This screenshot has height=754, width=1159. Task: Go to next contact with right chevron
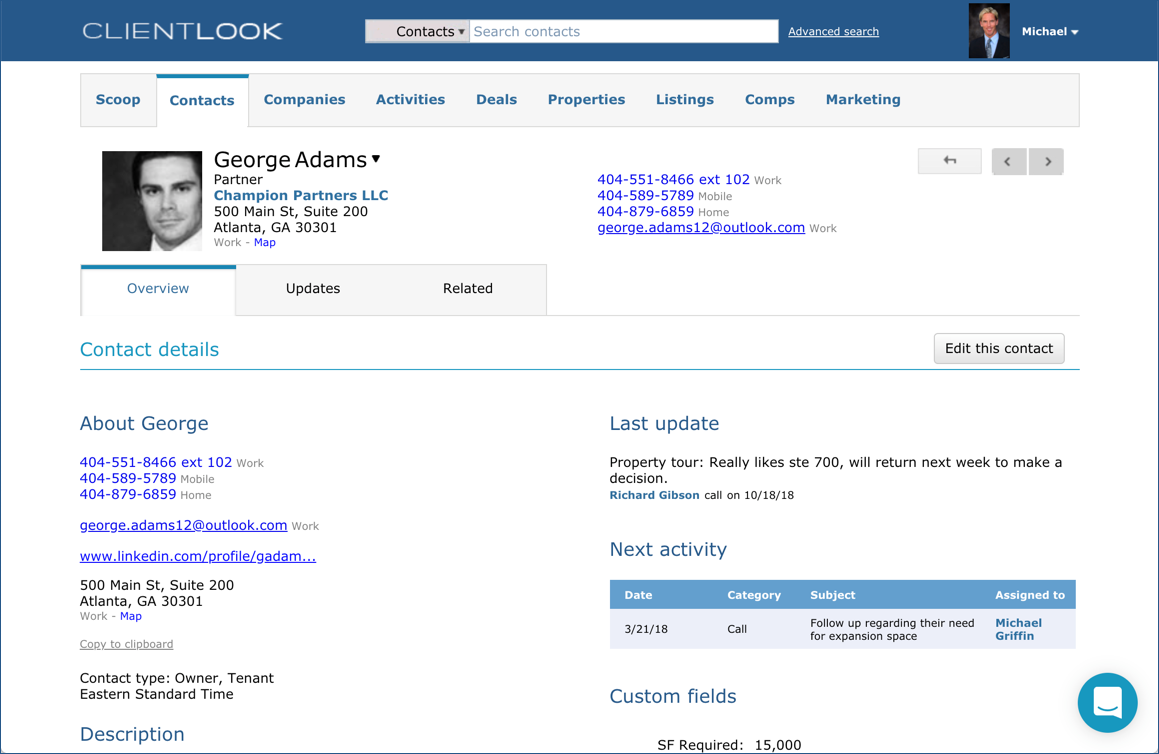click(1046, 161)
